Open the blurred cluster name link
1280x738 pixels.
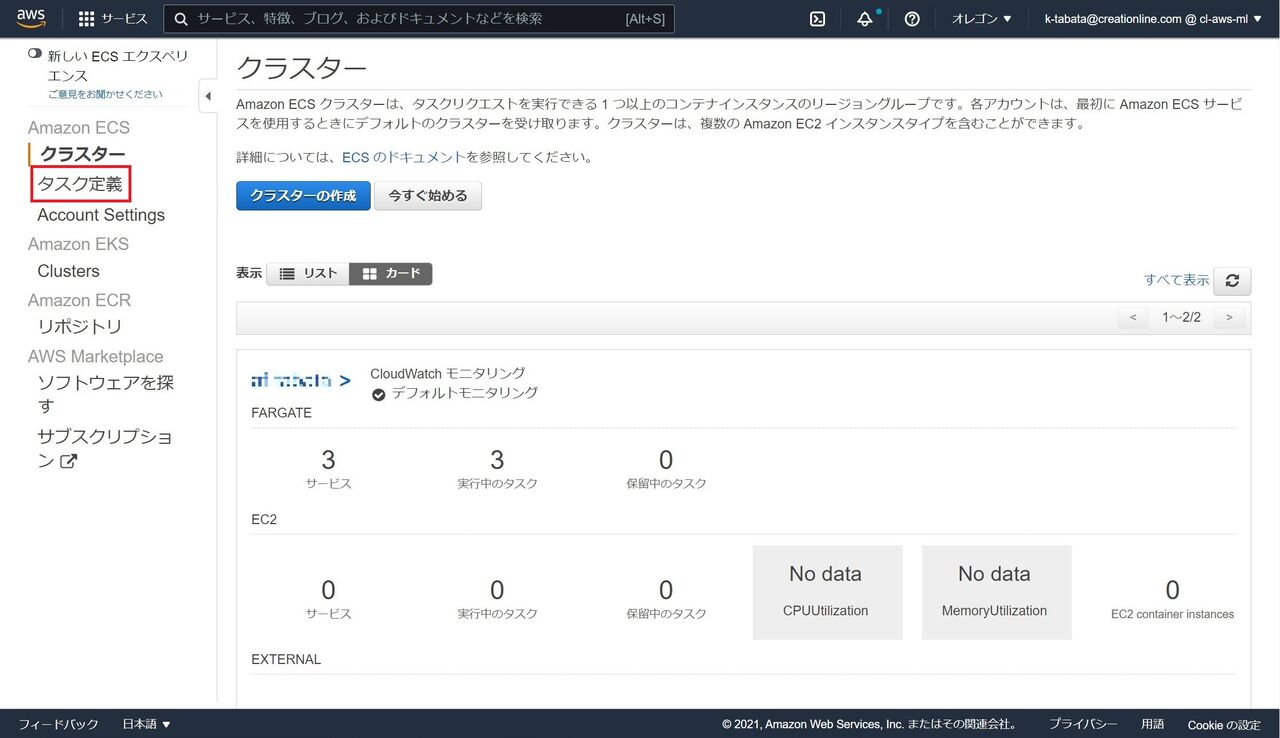(301, 381)
